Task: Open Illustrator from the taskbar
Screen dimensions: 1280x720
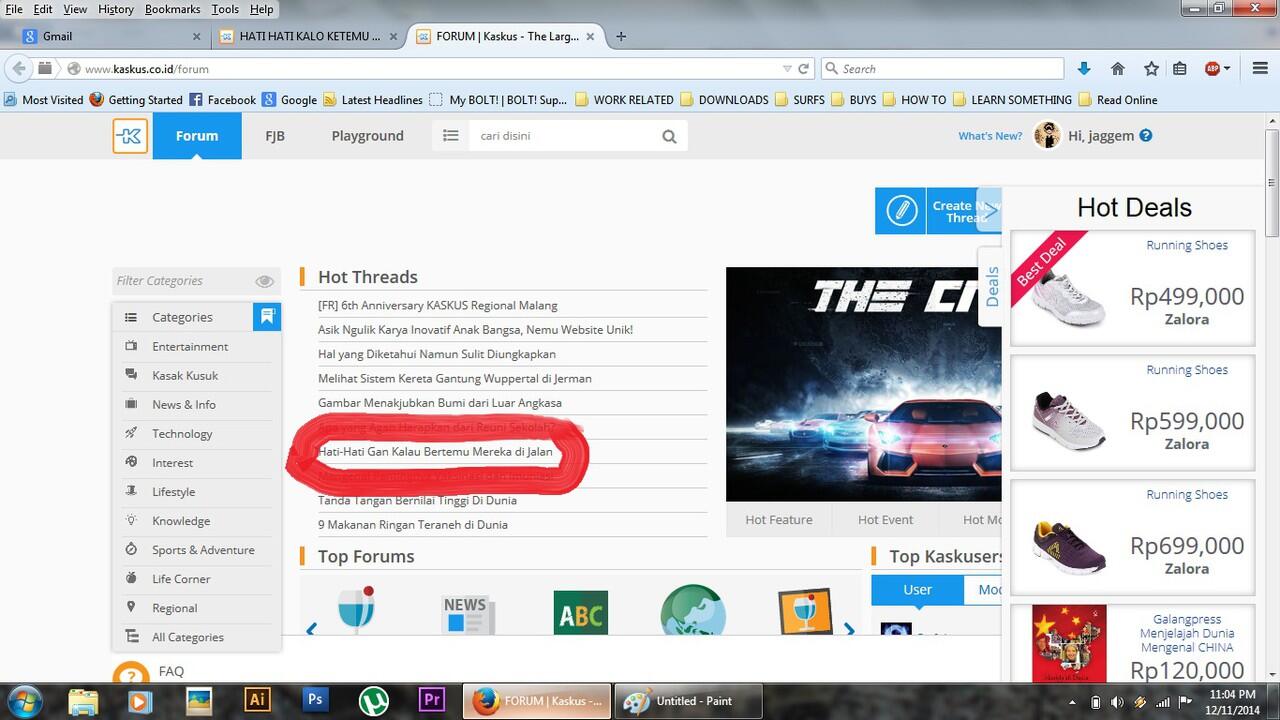Action: [257, 700]
